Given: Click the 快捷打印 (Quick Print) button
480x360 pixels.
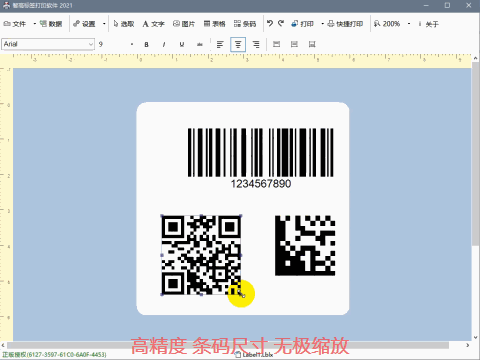Looking at the screenshot, I should tap(345, 24).
